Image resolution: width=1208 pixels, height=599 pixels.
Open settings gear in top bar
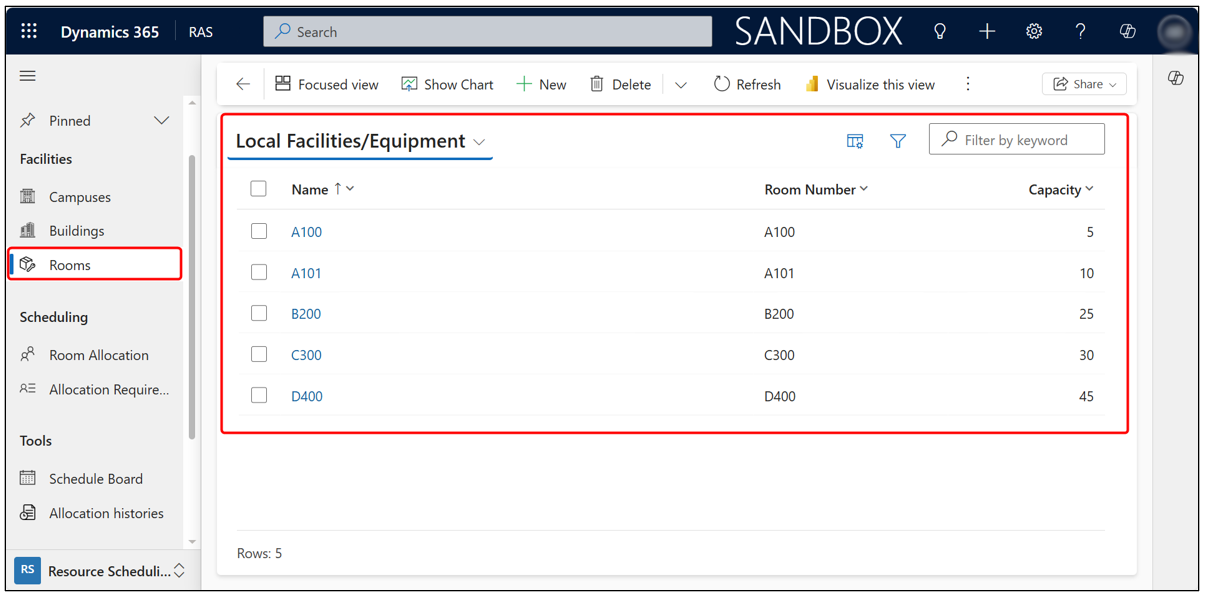[x=1034, y=32]
